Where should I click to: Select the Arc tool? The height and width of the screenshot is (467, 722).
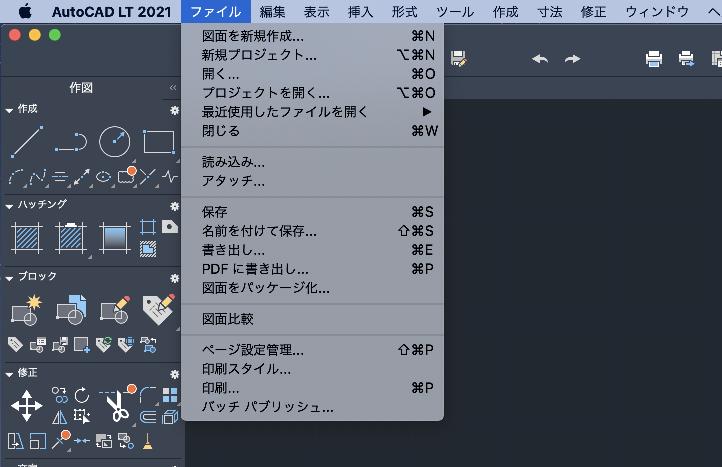coord(16,177)
